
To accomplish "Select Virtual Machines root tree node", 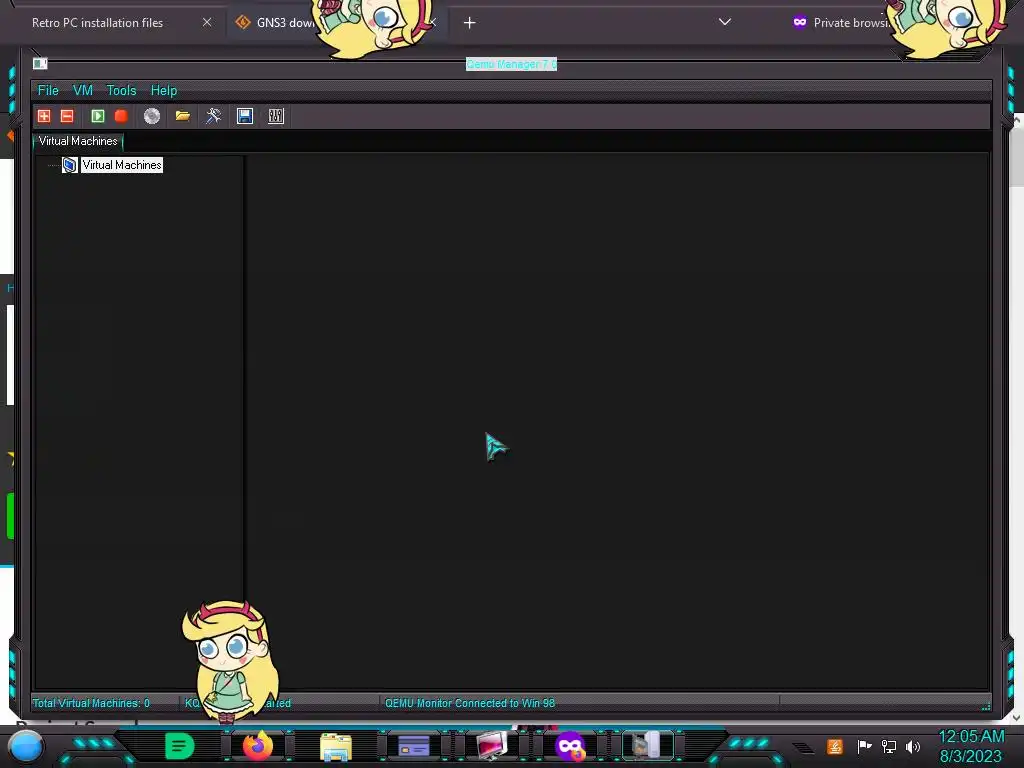I will [x=121, y=165].
